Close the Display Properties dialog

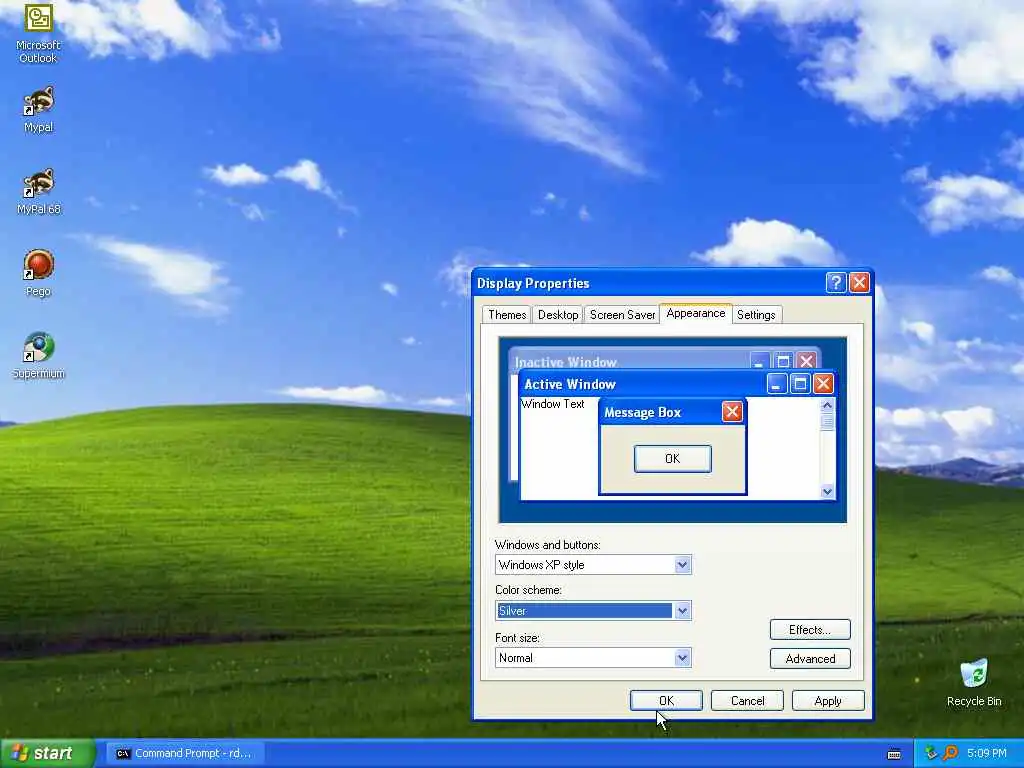point(859,283)
